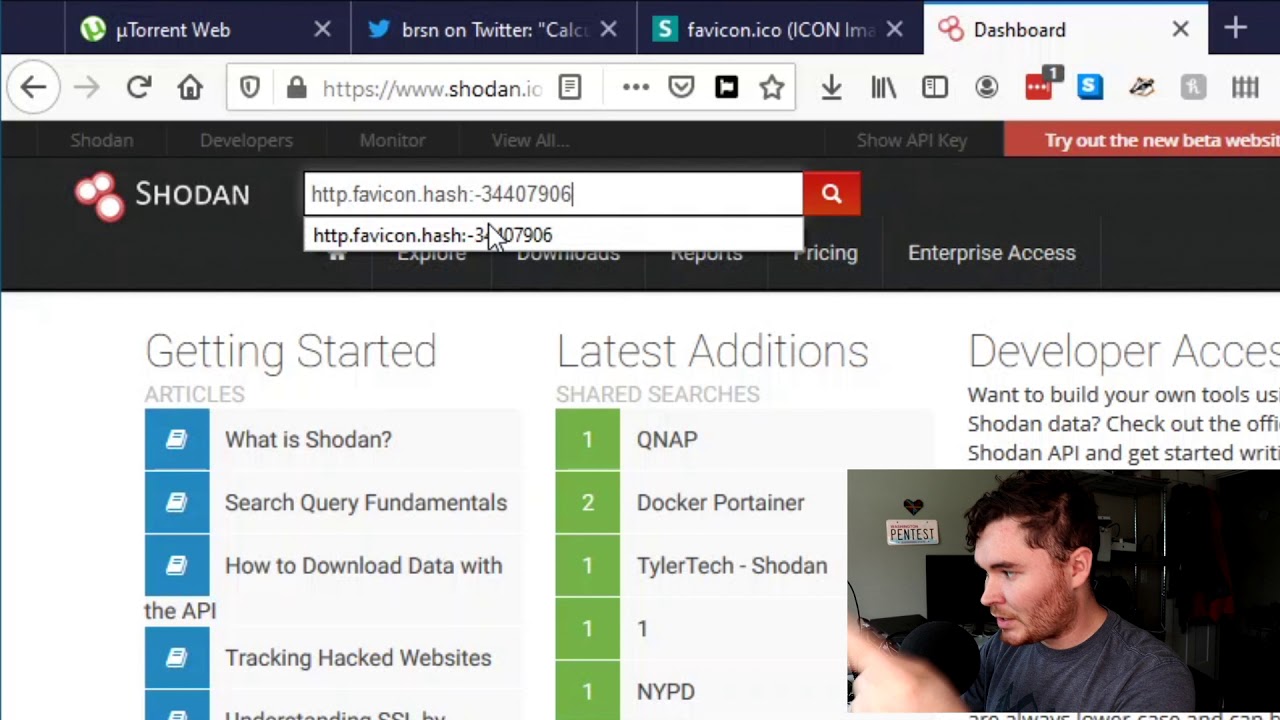This screenshot has height=720, width=1280.
Task: Expand the View All... top bar menu
Action: click(530, 140)
